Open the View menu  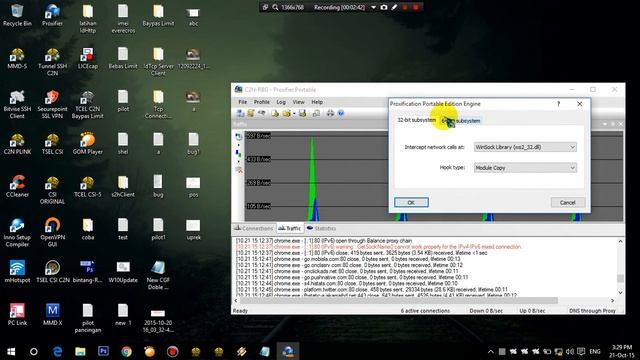pyautogui.click(x=298, y=102)
